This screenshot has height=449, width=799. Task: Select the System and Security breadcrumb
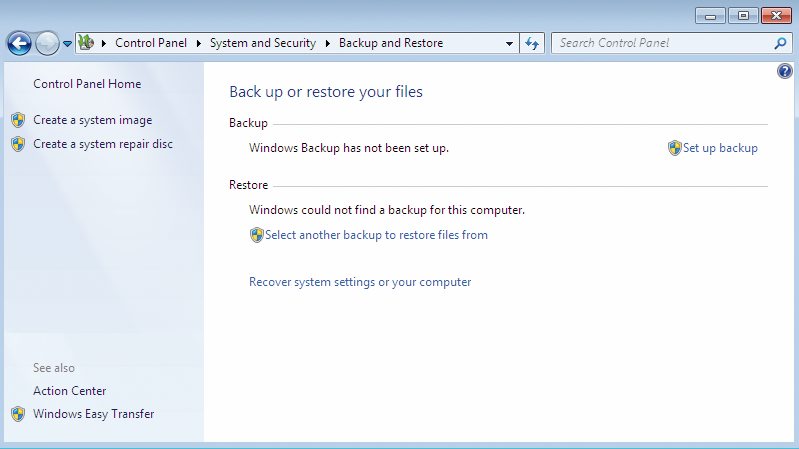click(x=263, y=43)
